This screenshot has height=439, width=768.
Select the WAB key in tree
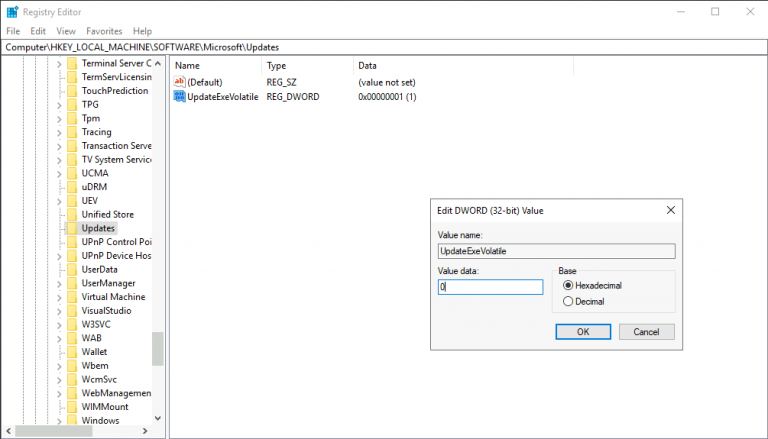point(92,338)
